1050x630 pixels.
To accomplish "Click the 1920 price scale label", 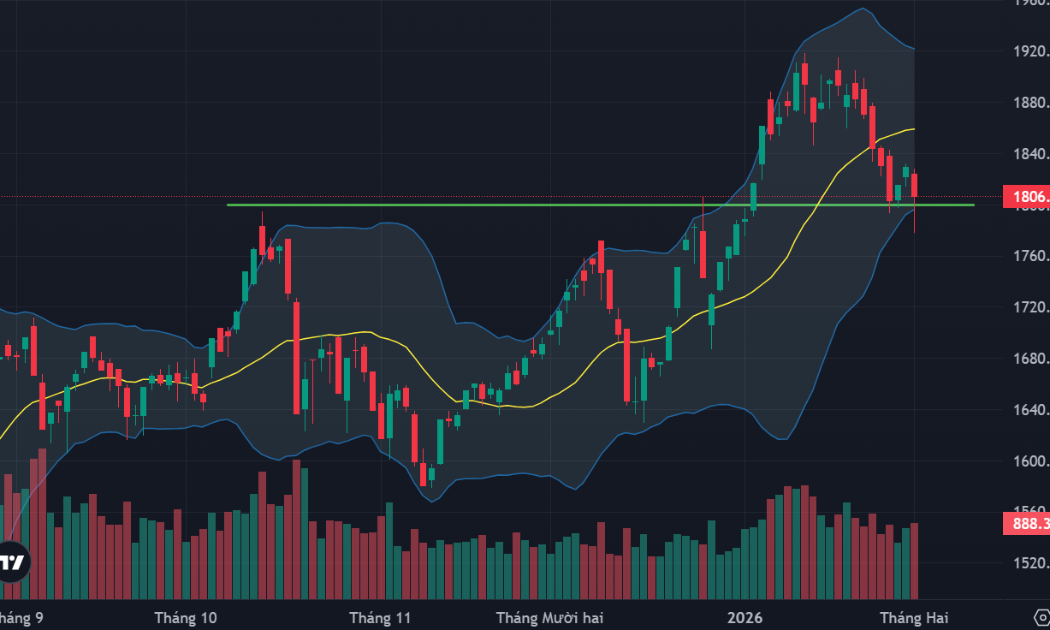I will [x=1028, y=52].
